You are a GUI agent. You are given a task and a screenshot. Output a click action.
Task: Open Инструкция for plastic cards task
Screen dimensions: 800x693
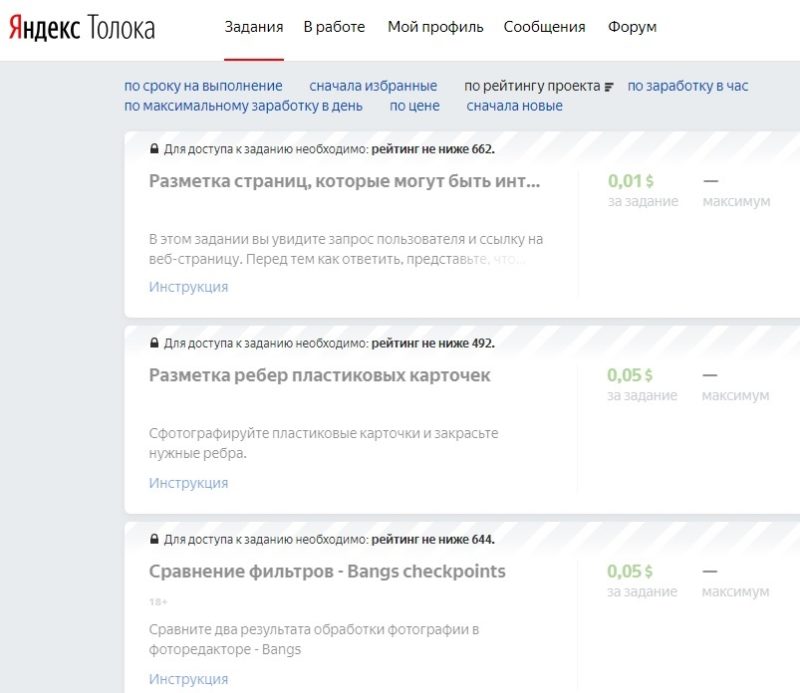click(x=188, y=483)
